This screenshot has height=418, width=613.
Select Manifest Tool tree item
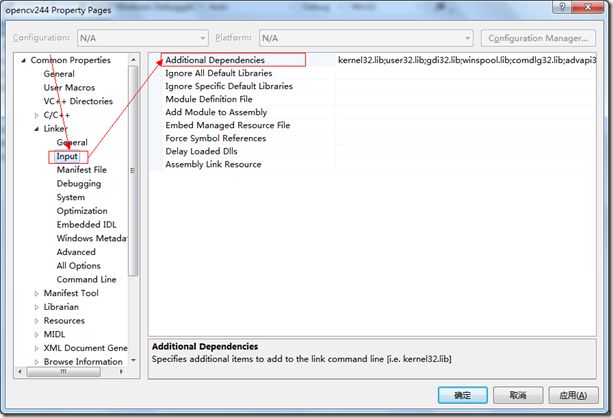click(x=71, y=293)
